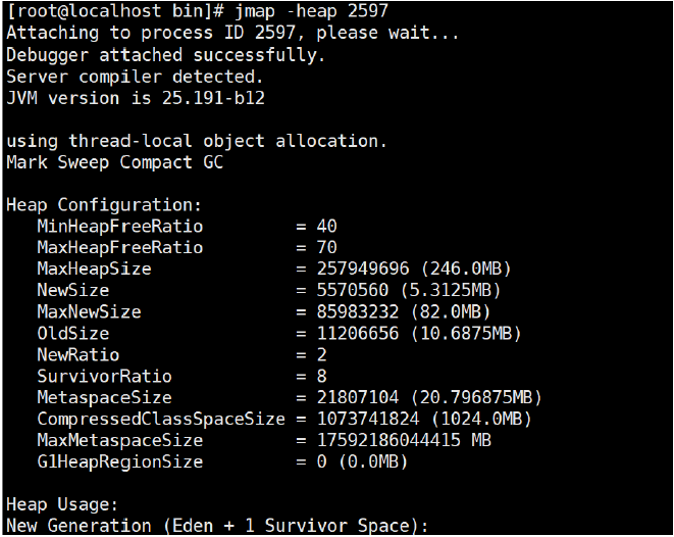Click the 'using thread-local object allocation.' line
This screenshot has width=674, height=537.
196,141
